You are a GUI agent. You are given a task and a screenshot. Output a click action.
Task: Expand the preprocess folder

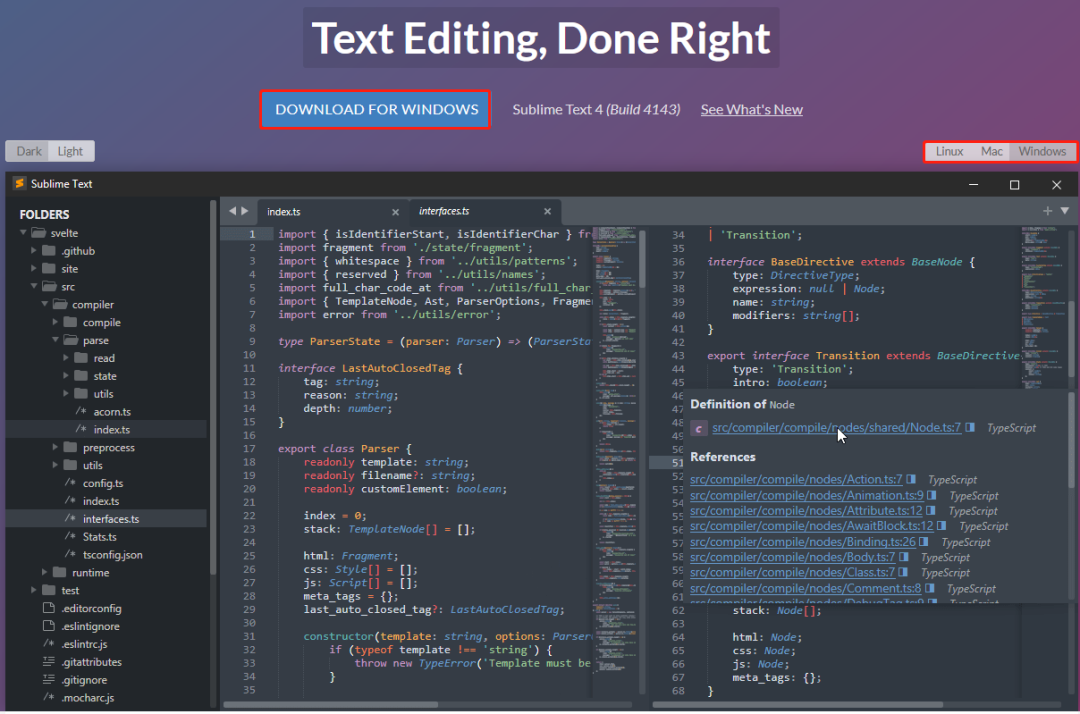pos(56,448)
